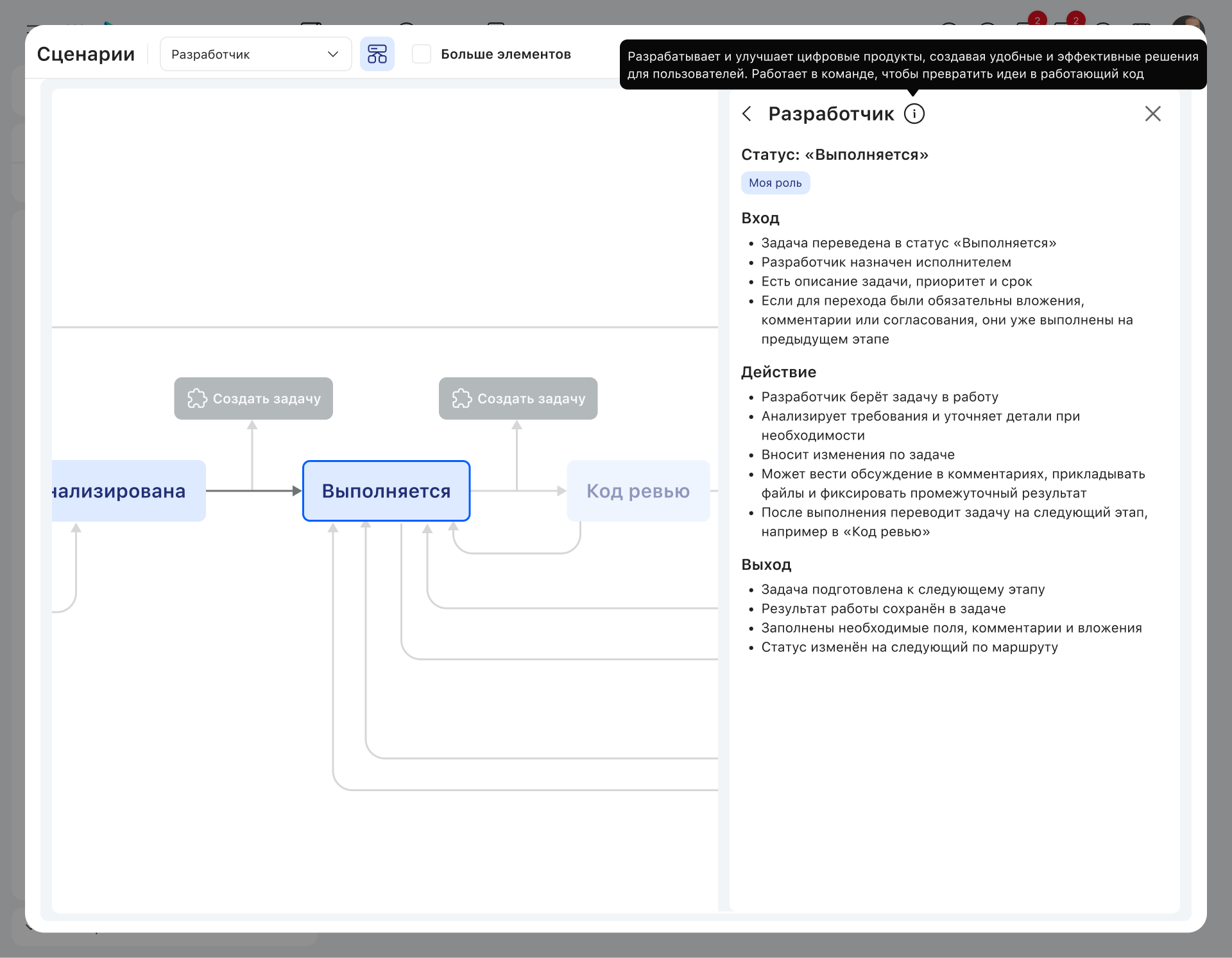The image size is (1232, 958).
Task: Click the rightmost red notification badge
Action: coord(1075,19)
